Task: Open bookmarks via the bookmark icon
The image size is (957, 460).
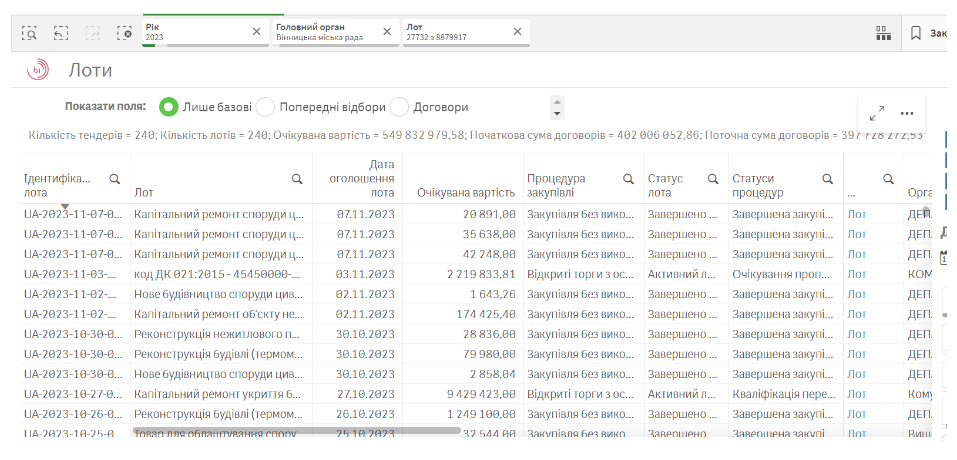Action: (915, 33)
